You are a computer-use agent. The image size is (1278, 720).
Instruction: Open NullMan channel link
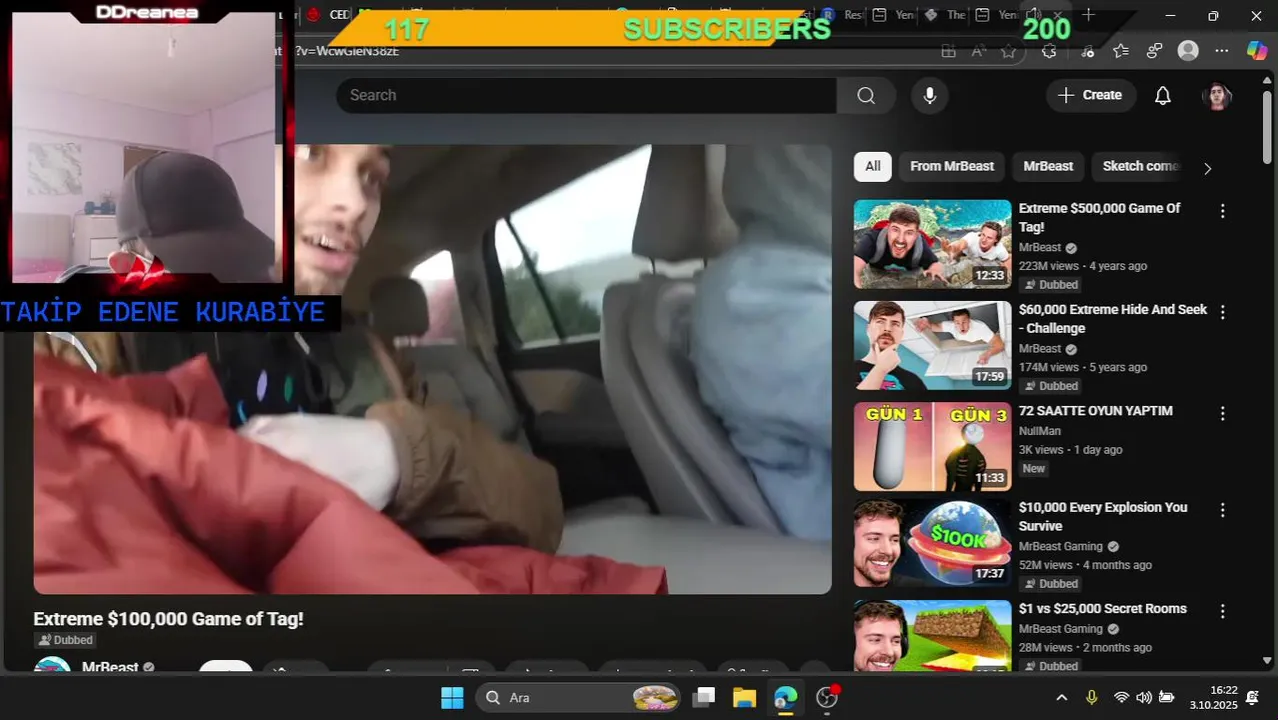(1040, 431)
